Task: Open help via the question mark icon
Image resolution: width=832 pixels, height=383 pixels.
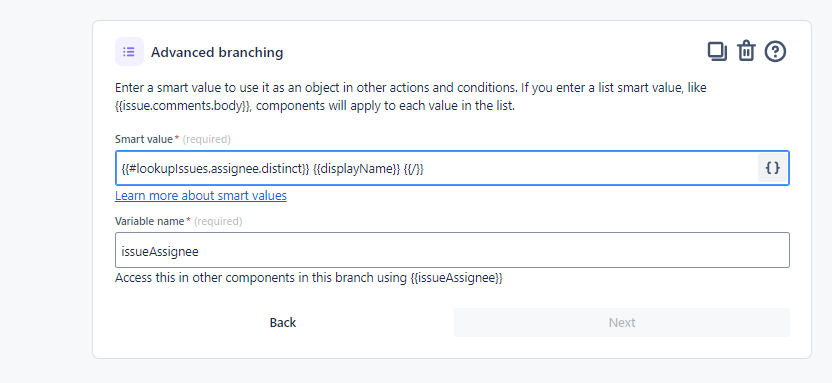Action: coord(775,51)
